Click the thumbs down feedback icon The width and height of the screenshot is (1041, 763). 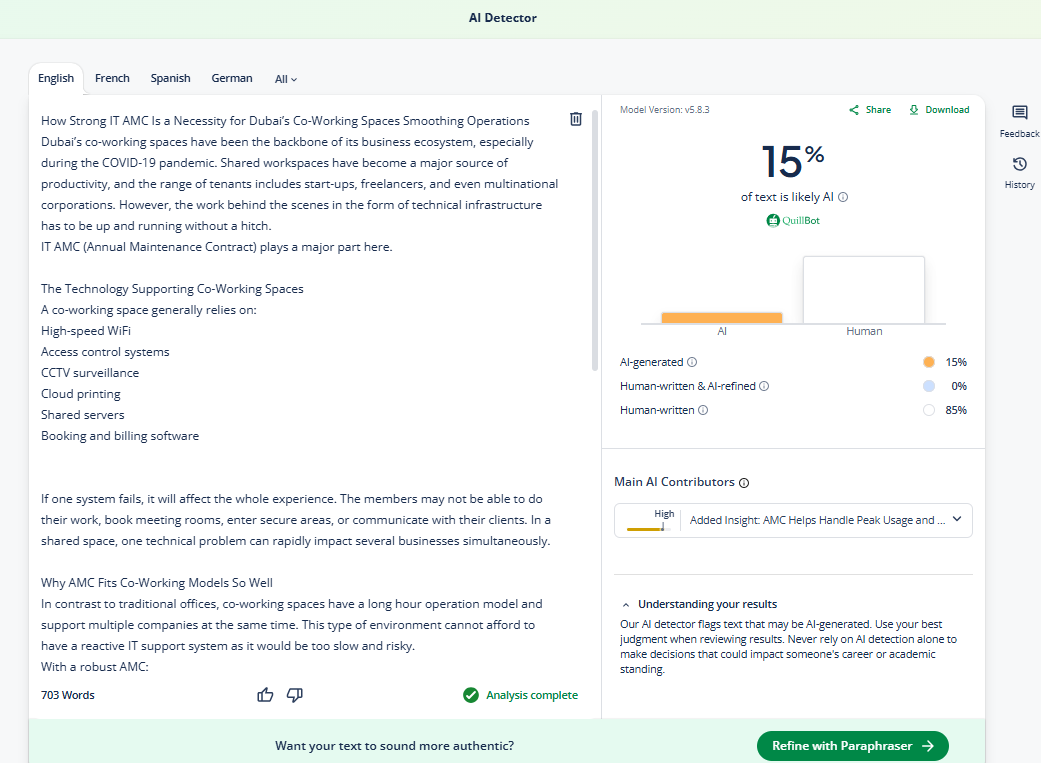pos(295,695)
